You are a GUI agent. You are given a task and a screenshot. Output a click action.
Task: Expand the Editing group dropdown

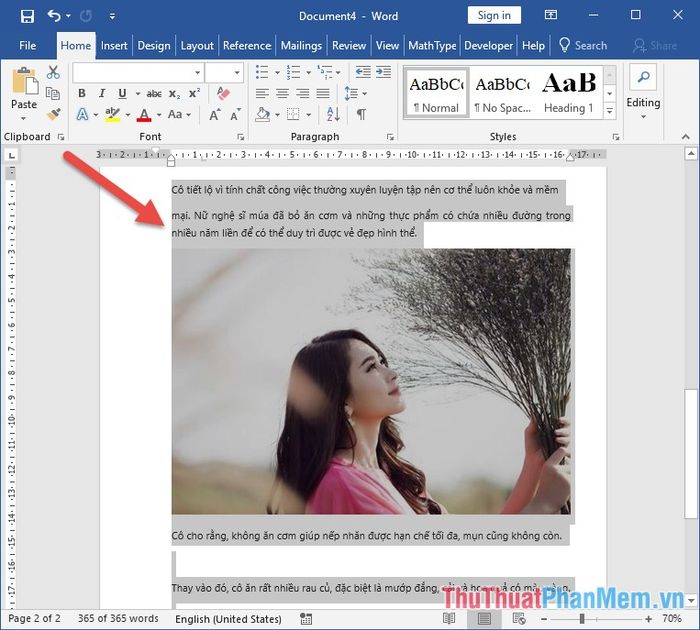pyautogui.click(x=643, y=117)
